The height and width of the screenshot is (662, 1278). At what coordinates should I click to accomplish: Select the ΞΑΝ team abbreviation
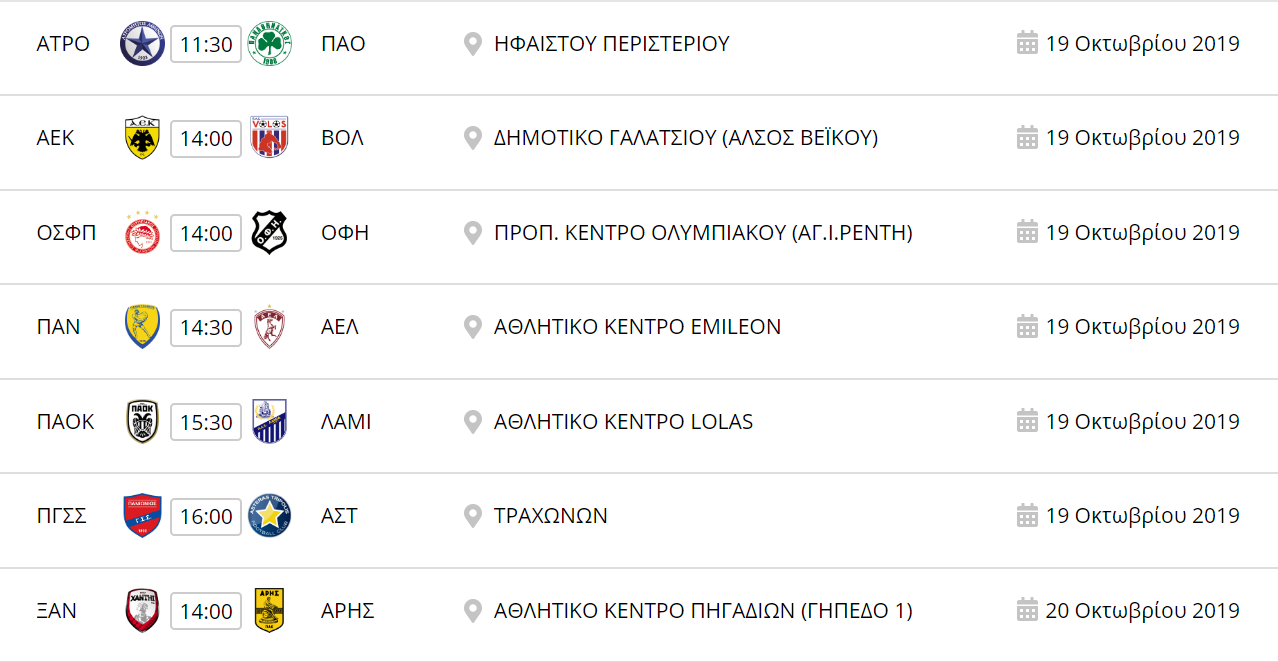pos(56,610)
